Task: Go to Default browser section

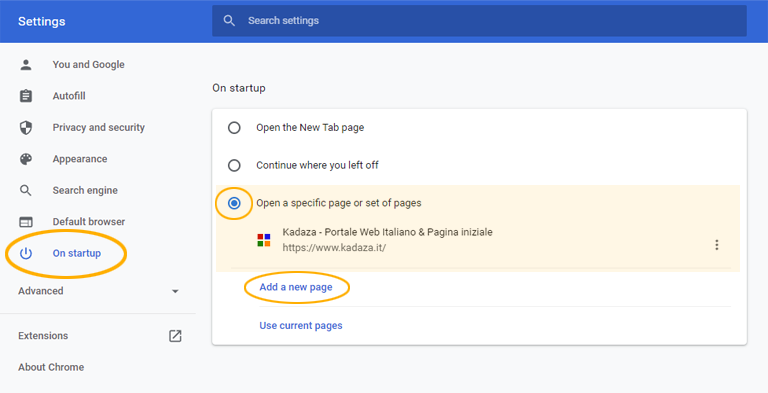Action: tap(89, 221)
